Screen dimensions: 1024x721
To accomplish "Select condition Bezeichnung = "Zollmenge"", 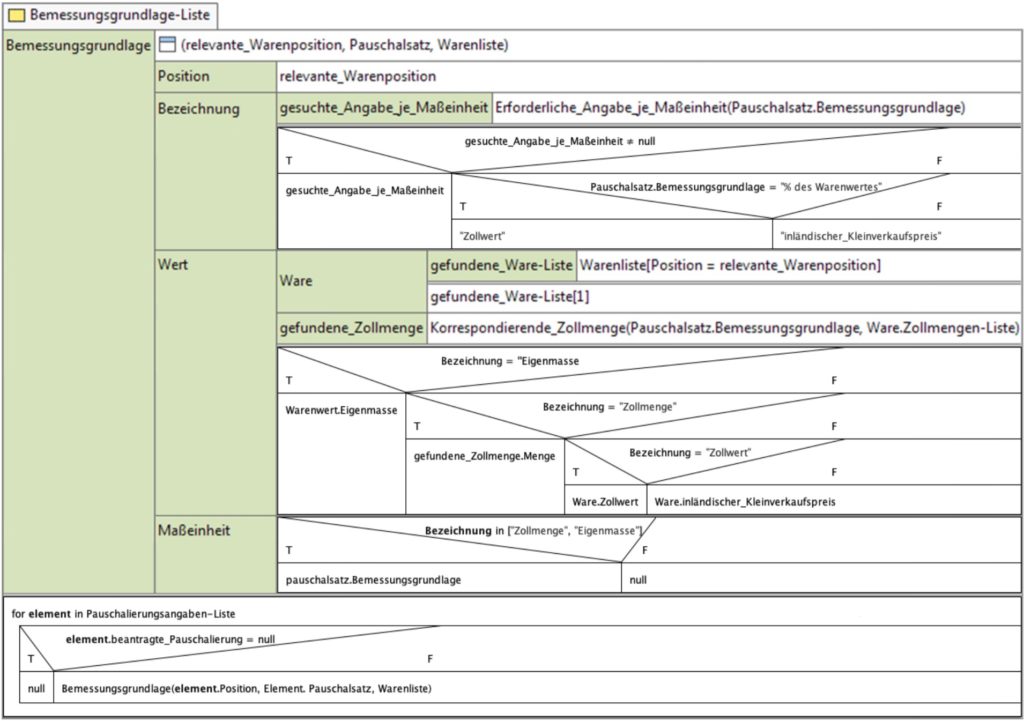I will click(x=609, y=406).
